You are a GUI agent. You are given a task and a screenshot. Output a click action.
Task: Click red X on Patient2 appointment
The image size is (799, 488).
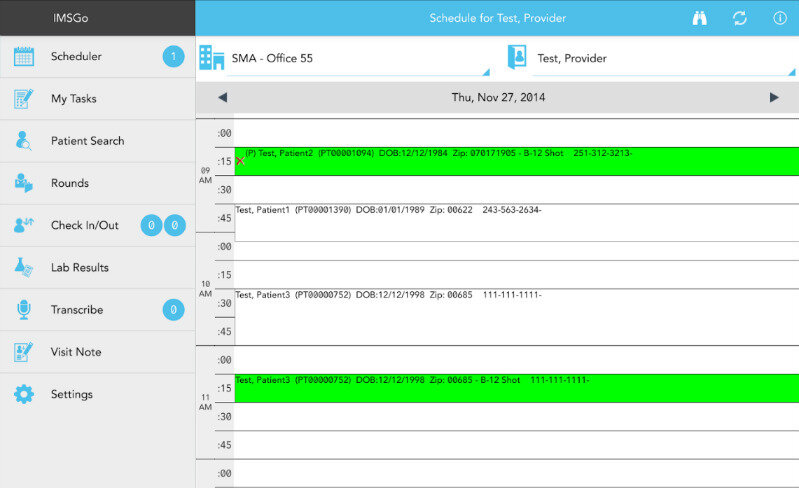pos(240,160)
